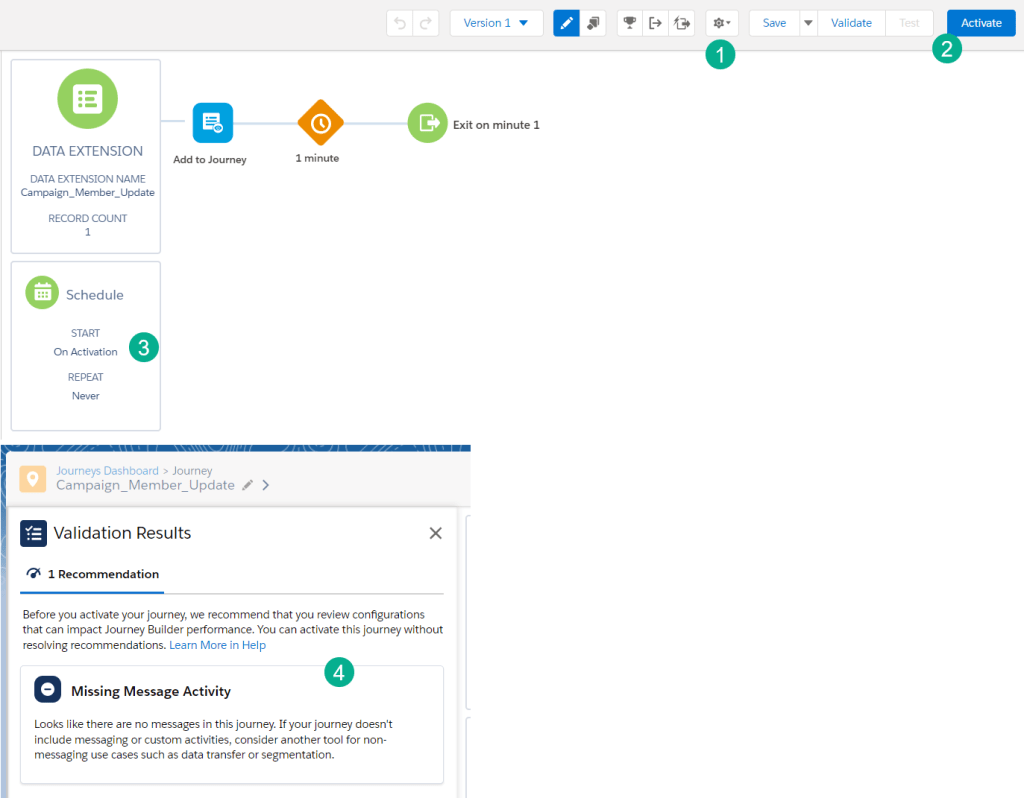This screenshot has height=798, width=1024.
Task: Open exit criteria icon in toolbar
Action: tap(656, 23)
